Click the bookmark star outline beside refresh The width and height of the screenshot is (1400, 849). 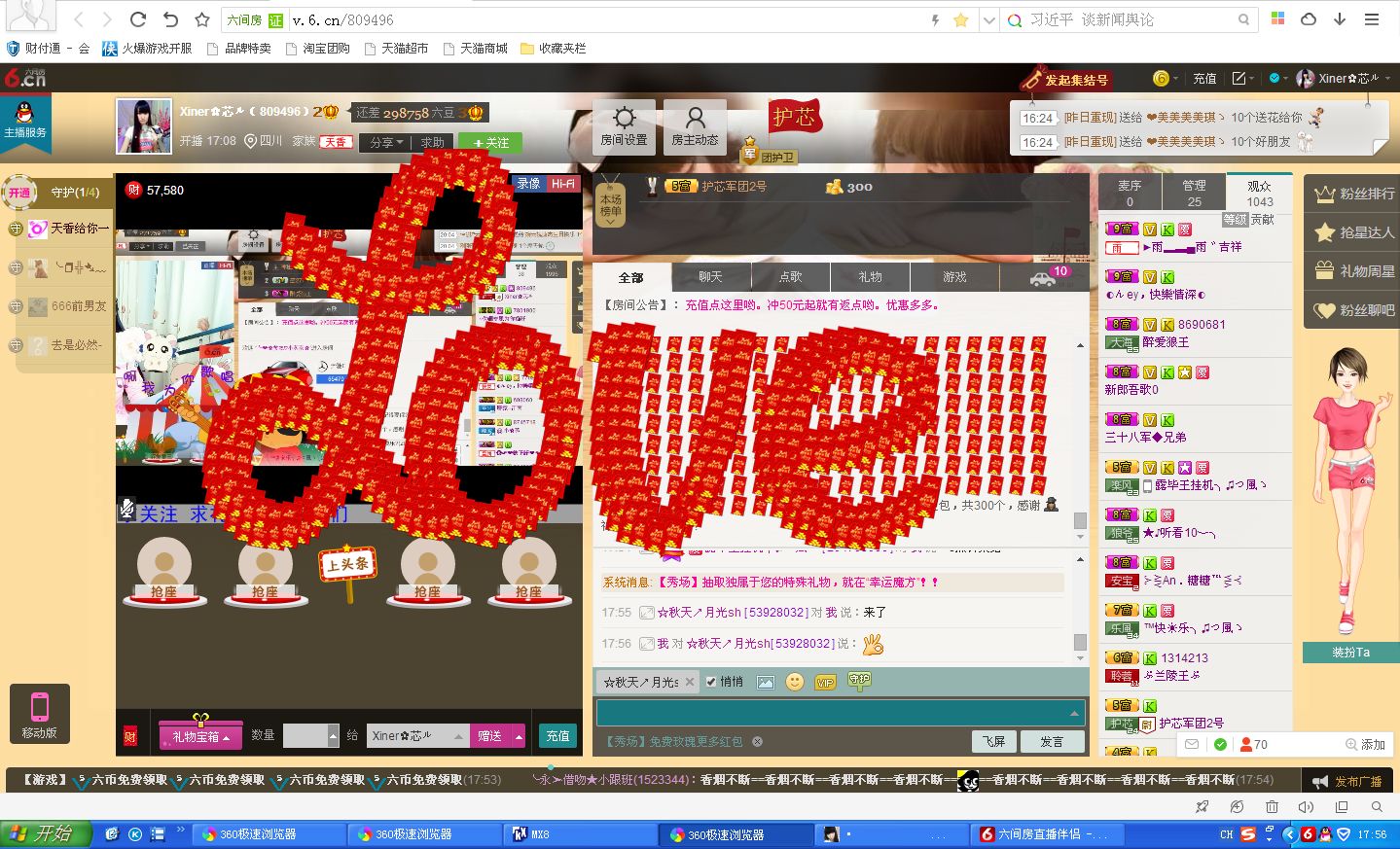click(x=201, y=19)
